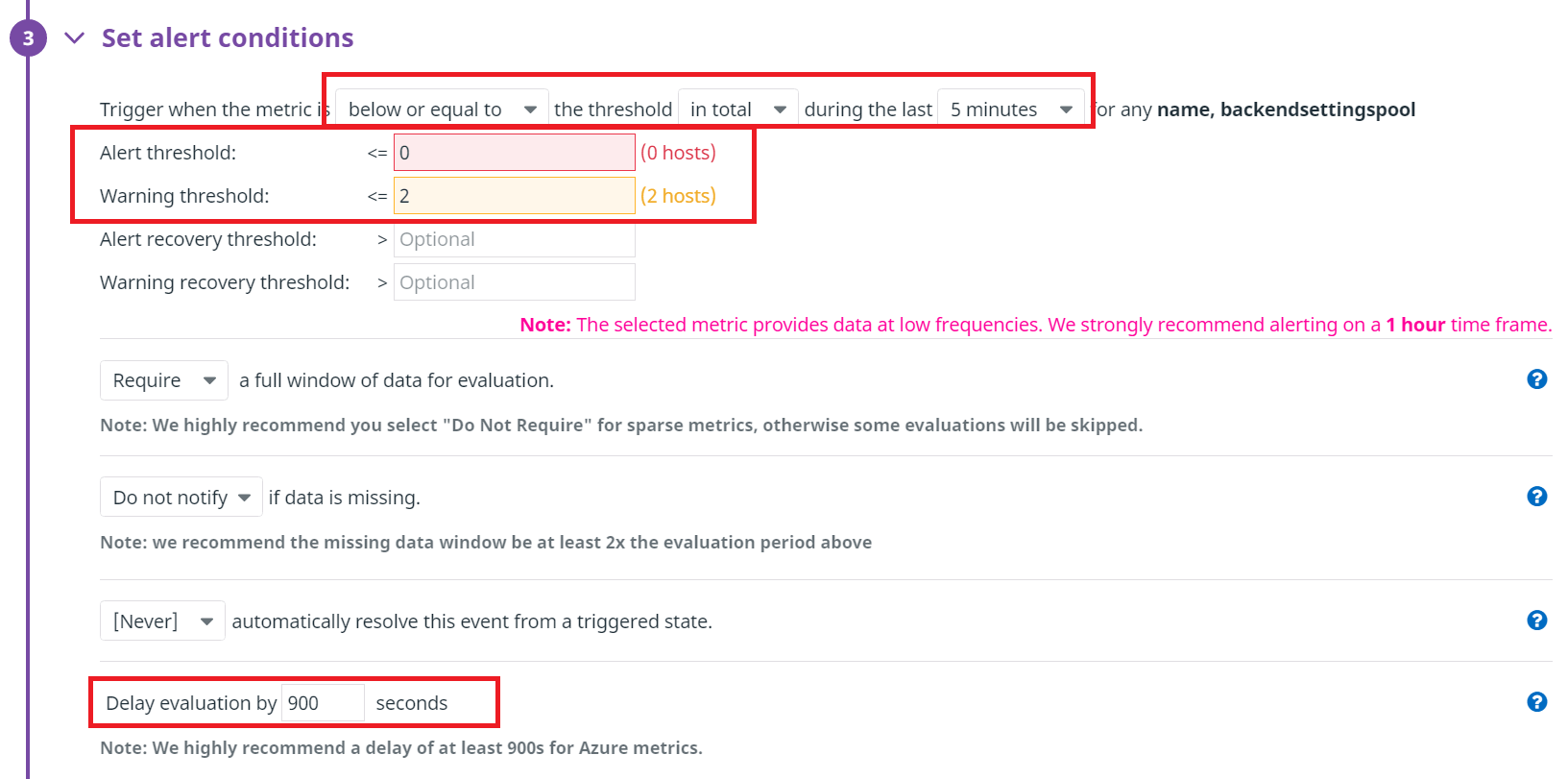Open the 'in total' aggregation dropdown
The image size is (1568, 779).
737,110
